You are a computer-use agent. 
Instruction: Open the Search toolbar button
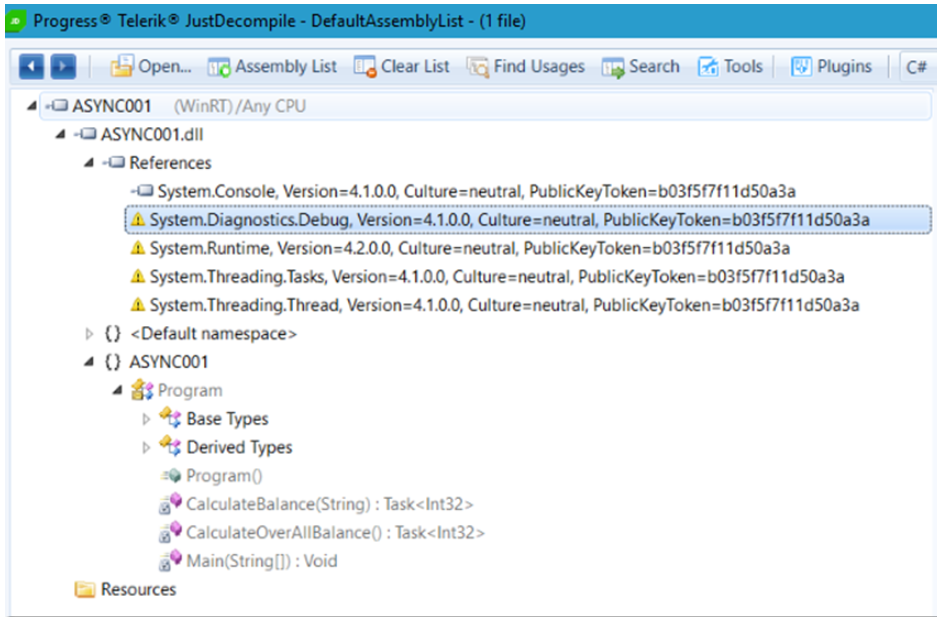(640, 67)
